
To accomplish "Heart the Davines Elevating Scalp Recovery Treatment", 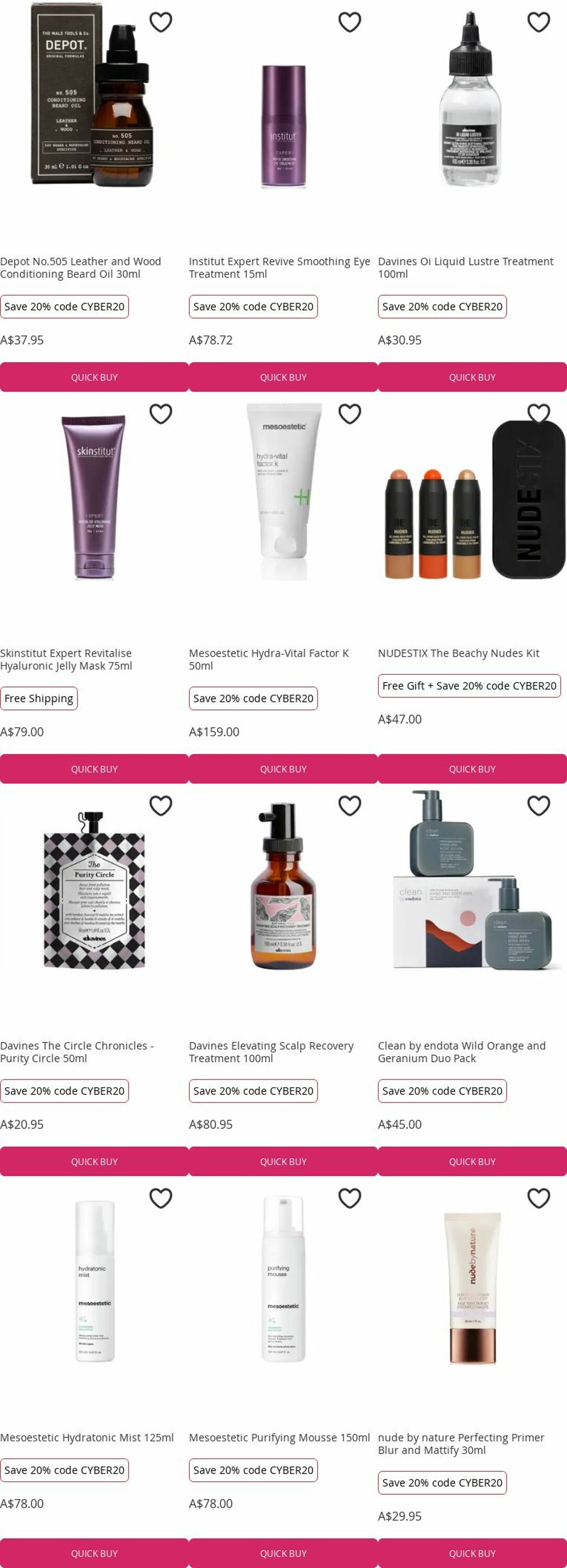I will 349,806.
